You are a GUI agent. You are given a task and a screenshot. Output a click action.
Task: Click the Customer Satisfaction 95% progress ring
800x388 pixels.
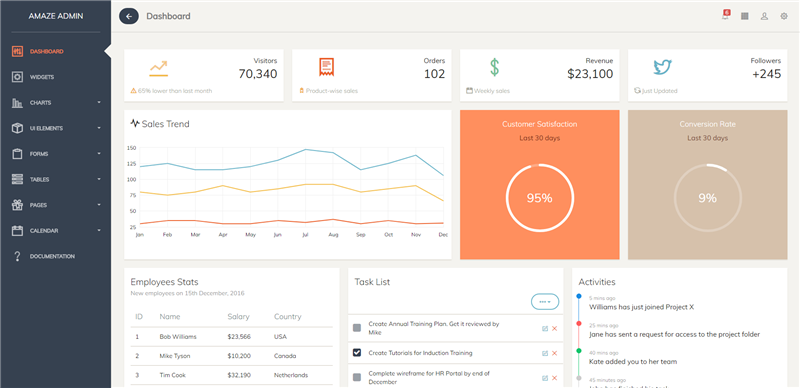click(x=540, y=198)
